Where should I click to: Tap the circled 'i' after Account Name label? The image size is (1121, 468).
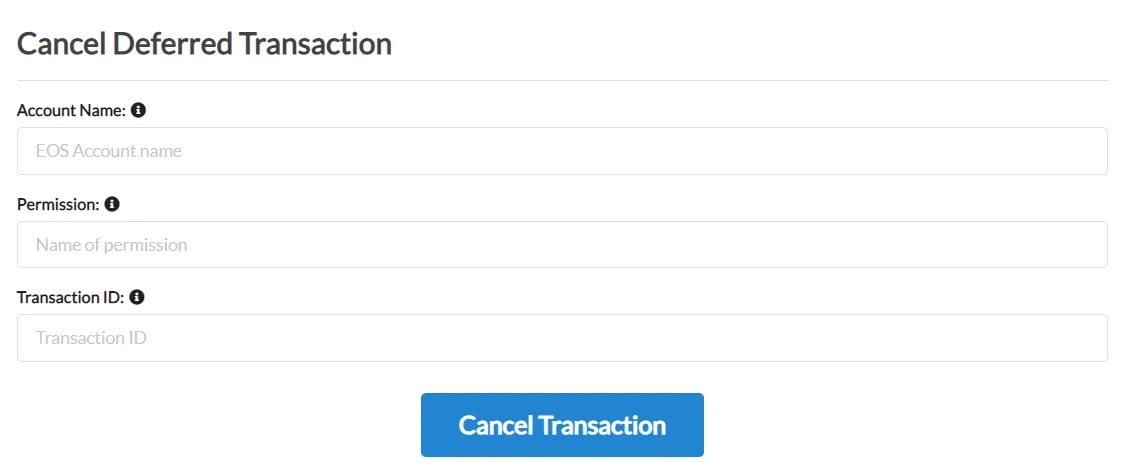pyautogui.click(x=139, y=111)
